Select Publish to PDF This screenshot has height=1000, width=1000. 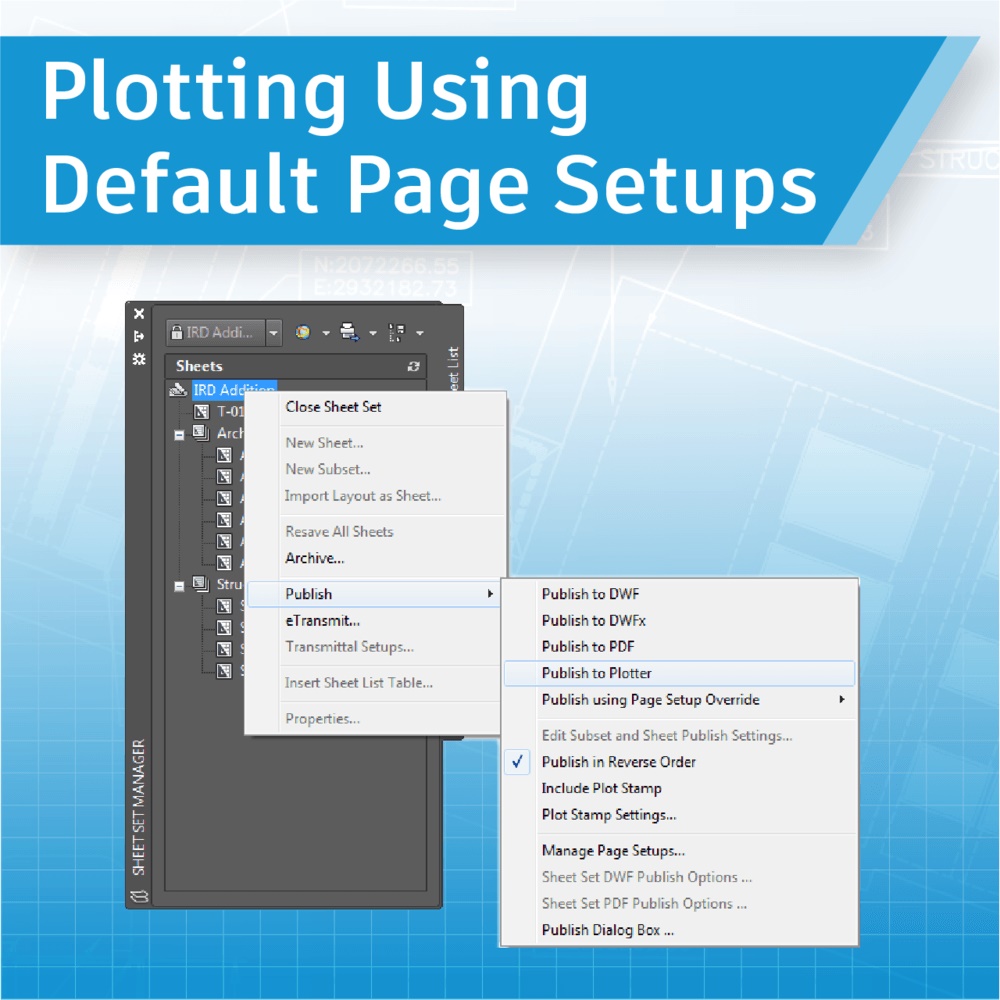coord(588,647)
